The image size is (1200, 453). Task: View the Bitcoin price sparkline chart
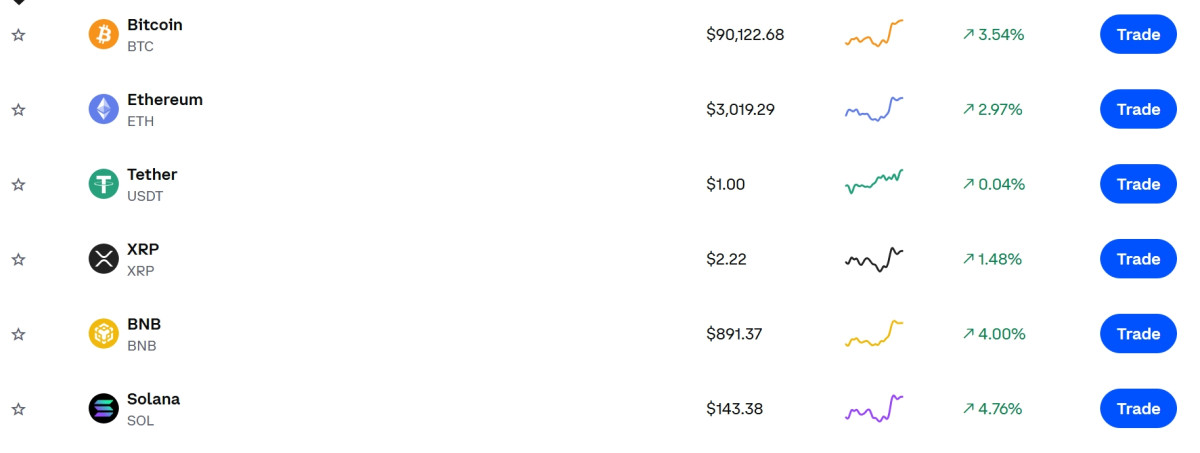(x=874, y=34)
